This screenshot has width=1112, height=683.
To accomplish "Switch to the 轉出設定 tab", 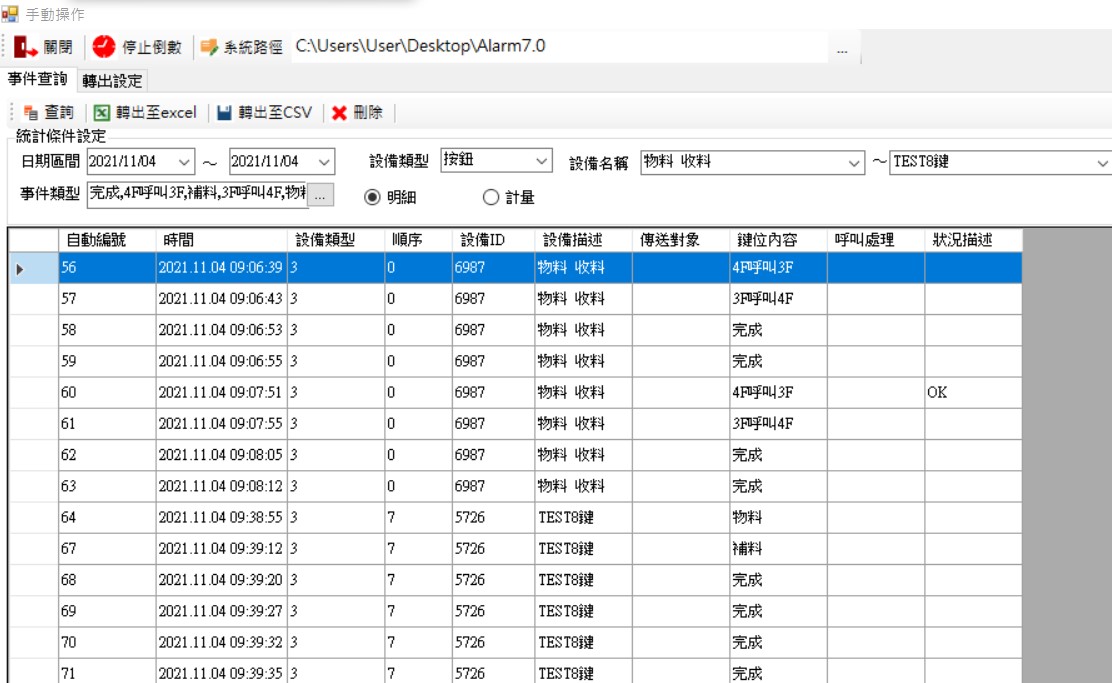I will [x=112, y=81].
